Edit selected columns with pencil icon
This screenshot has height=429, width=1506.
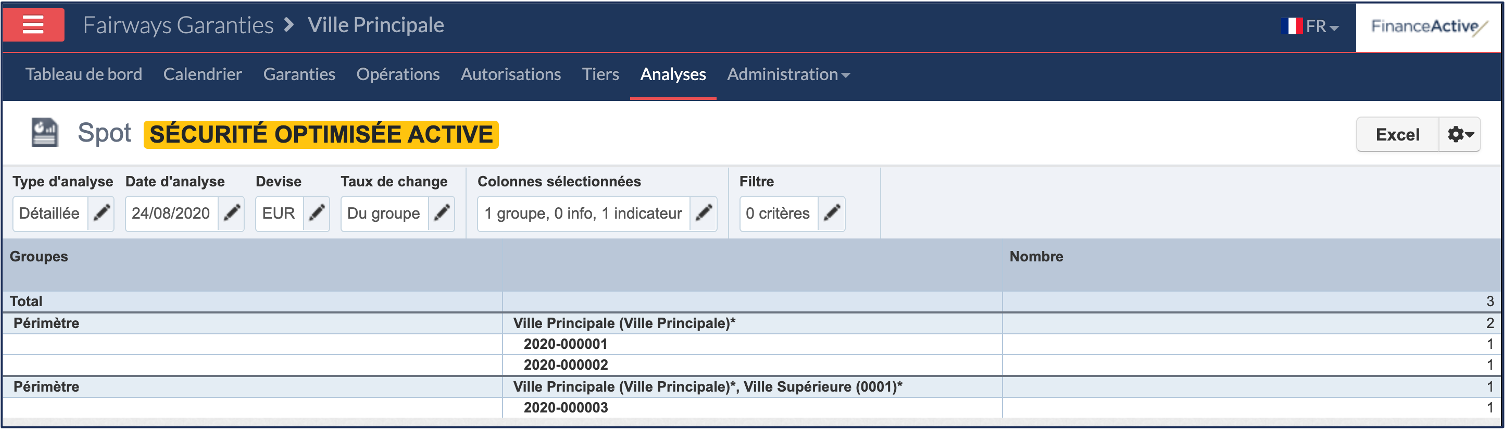(703, 213)
